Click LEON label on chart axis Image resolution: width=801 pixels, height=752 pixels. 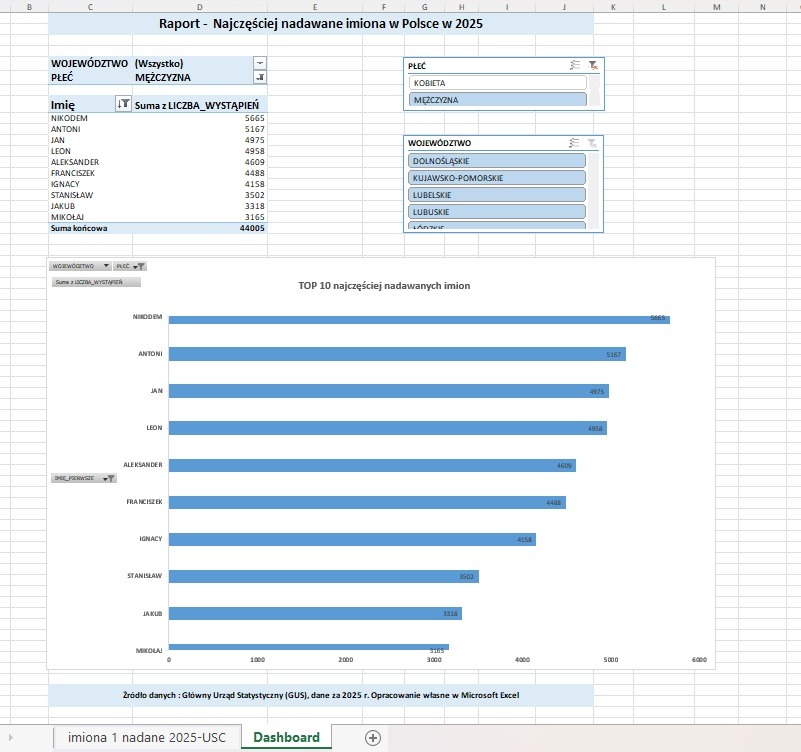click(154, 428)
